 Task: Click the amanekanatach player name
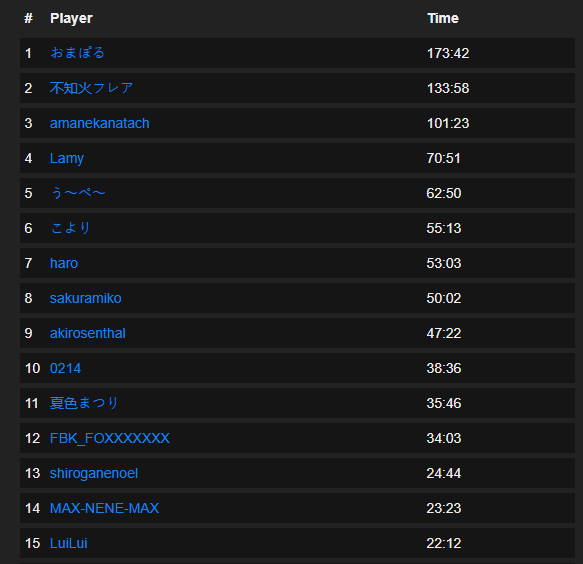coord(100,123)
